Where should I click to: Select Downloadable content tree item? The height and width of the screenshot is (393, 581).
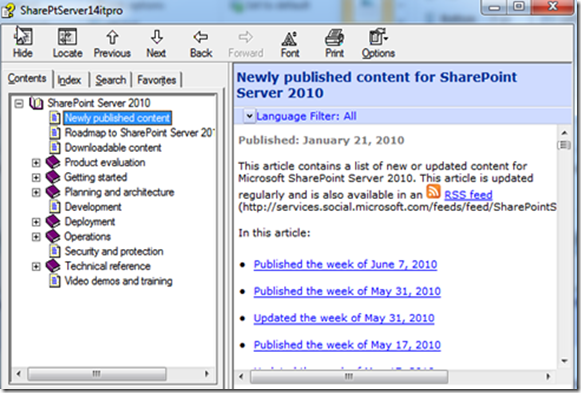point(113,147)
